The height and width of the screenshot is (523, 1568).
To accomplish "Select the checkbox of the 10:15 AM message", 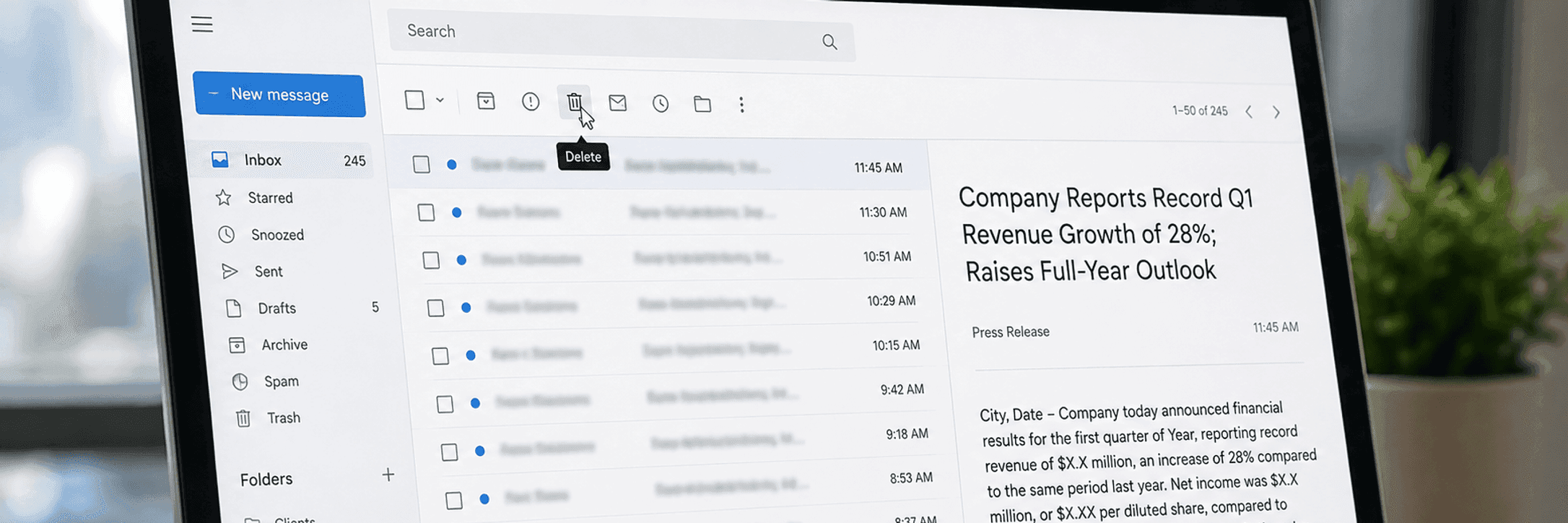I will 440,356.
